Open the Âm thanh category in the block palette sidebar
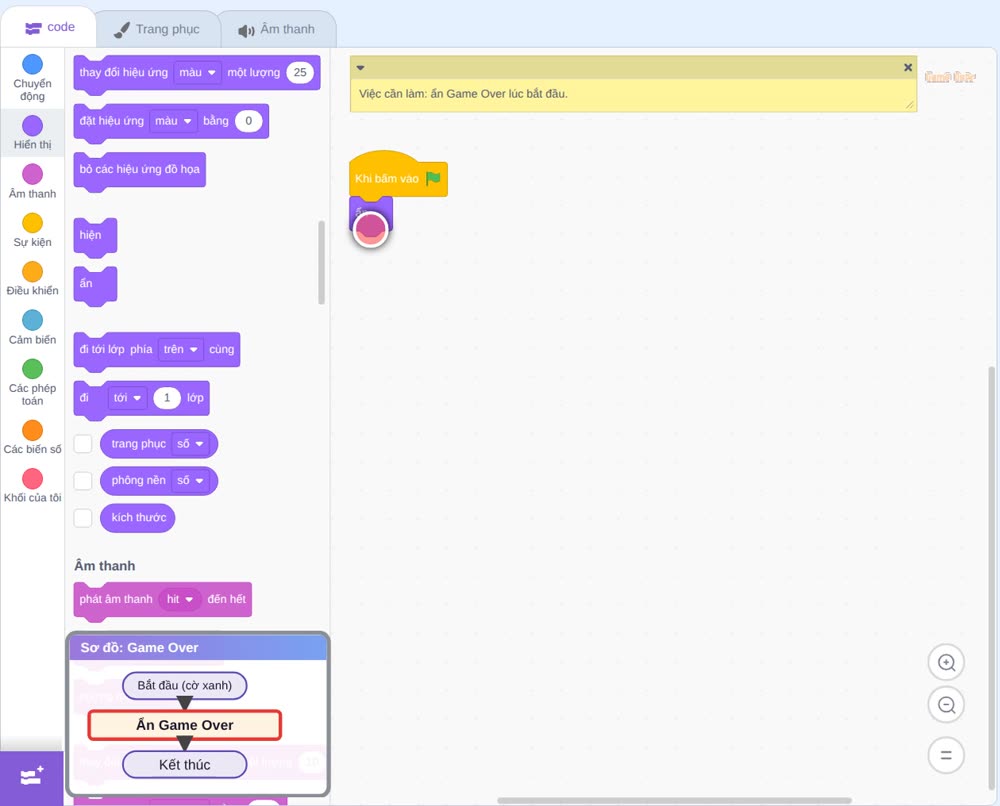 coord(32,181)
